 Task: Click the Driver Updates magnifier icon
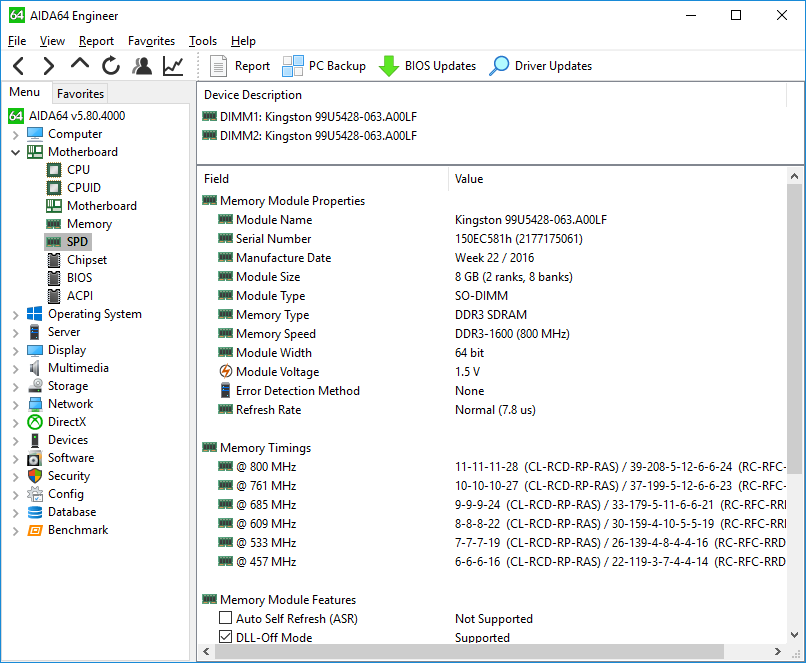499,66
